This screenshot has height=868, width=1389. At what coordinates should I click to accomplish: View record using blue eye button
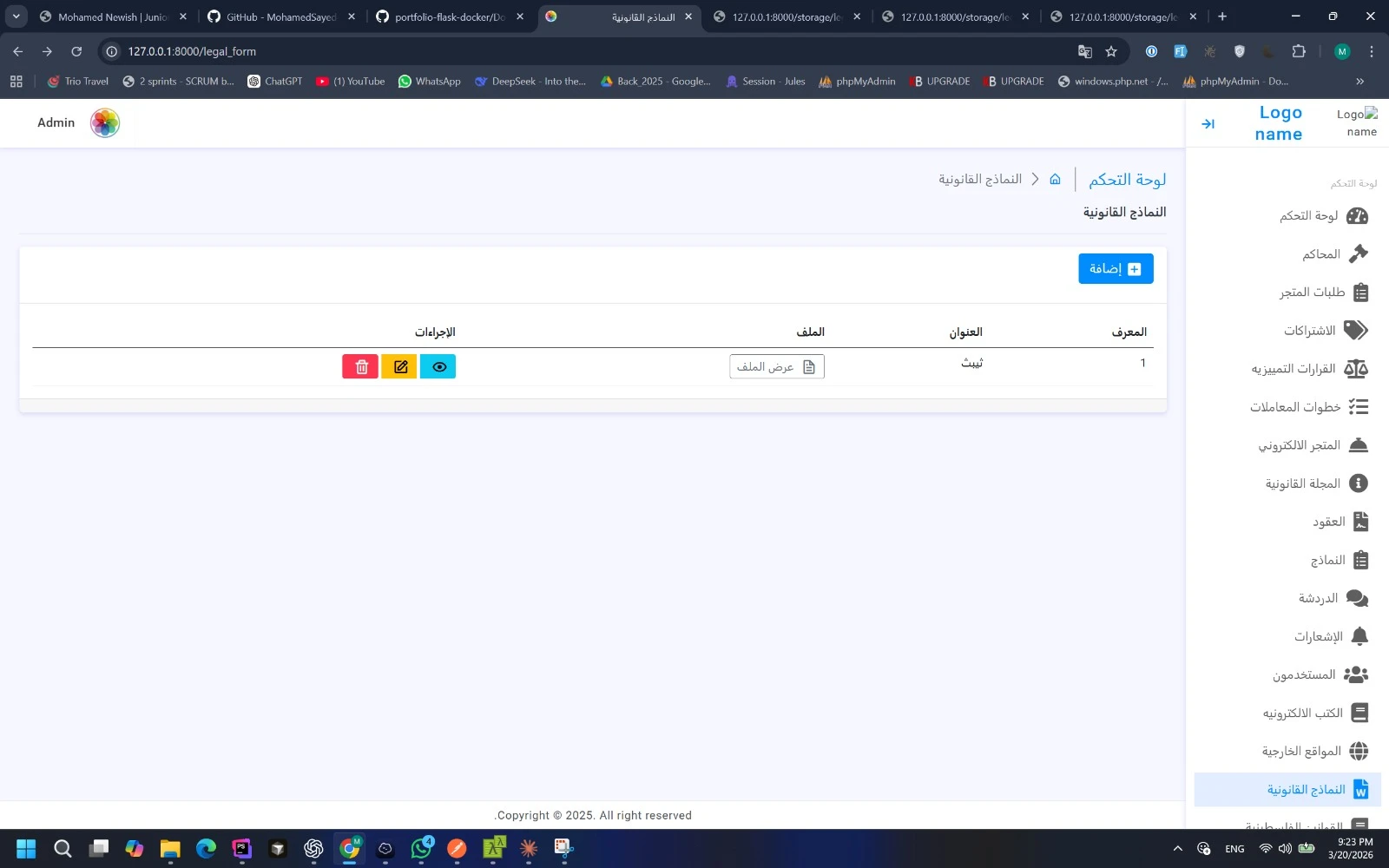438,367
